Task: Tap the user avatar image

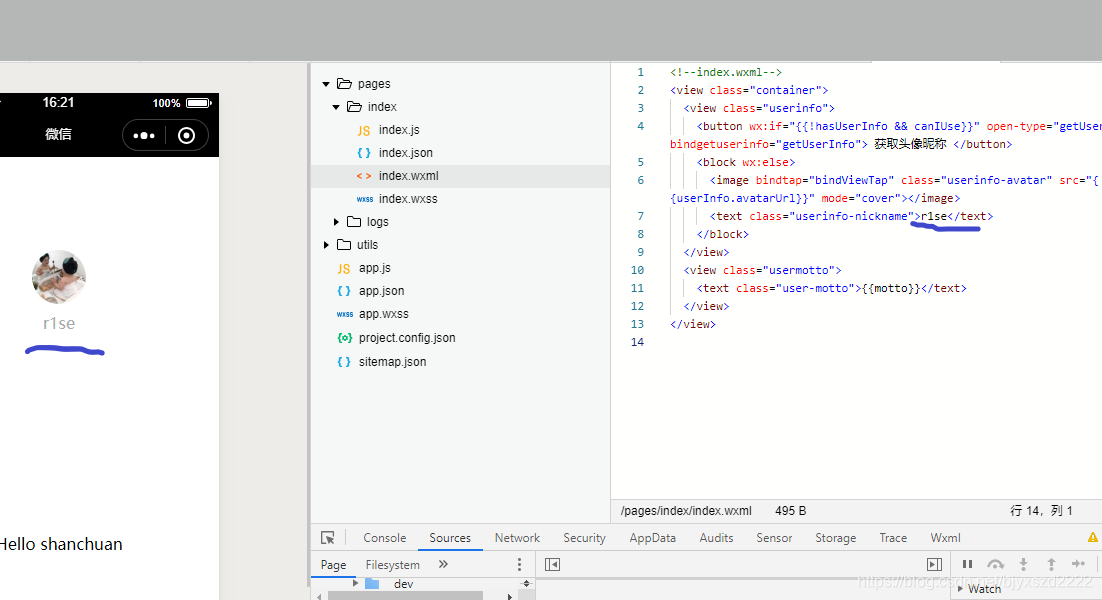Action: (59, 277)
